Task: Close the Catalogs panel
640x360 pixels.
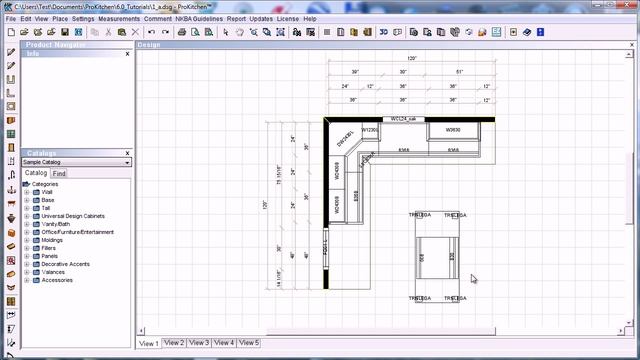Action: [127, 153]
